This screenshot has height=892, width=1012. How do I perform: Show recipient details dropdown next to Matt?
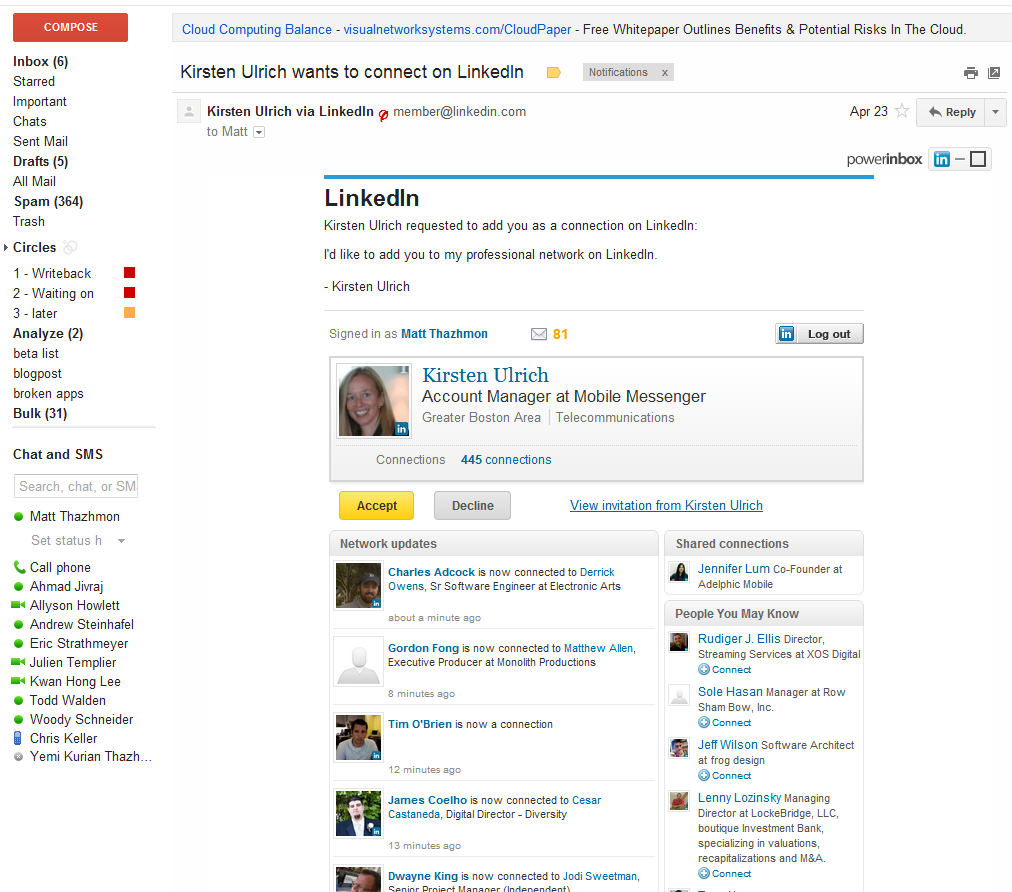pyautogui.click(x=259, y=132)
